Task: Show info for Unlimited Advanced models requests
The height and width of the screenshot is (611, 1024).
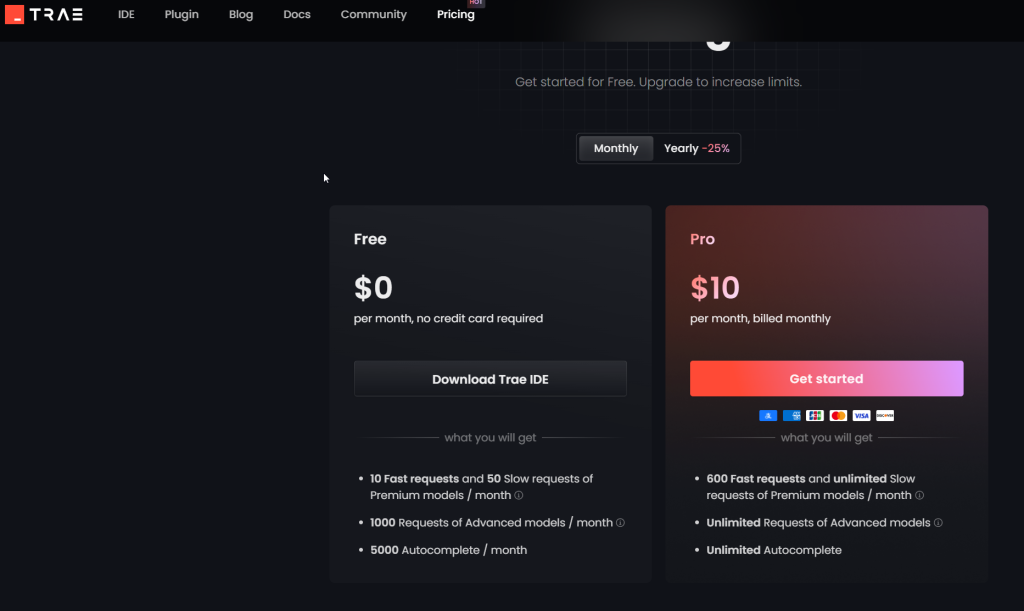Action: [938, 523]
